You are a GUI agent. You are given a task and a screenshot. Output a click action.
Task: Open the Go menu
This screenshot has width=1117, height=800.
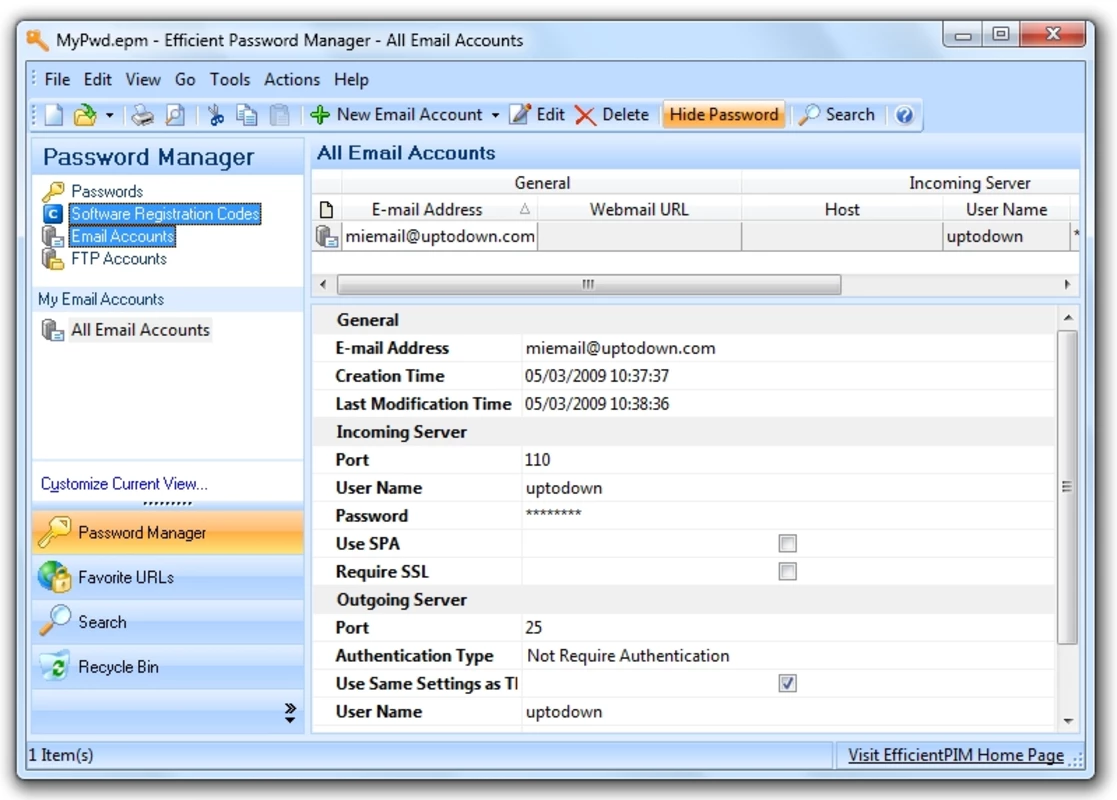coord(185,79)
